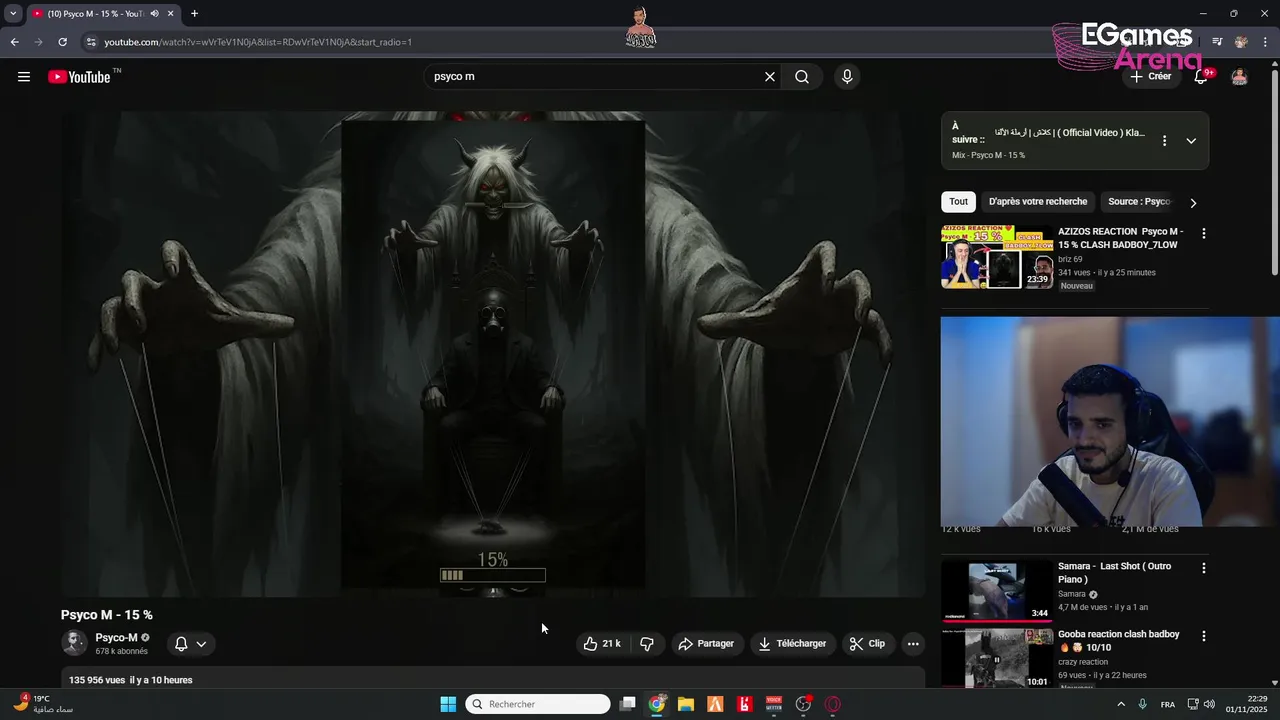1280x720 pixels.
Task: Open the AZIZOS REACTION thumbnail
Action: click(x=997, y=257)
